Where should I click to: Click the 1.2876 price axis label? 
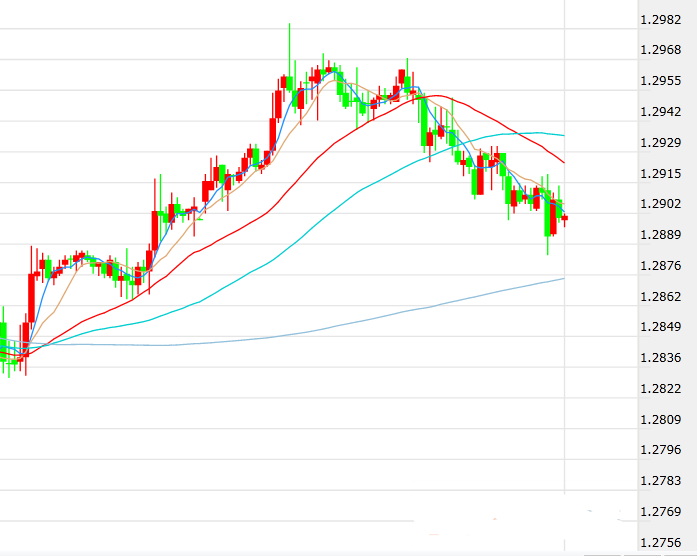pos(660,266)
